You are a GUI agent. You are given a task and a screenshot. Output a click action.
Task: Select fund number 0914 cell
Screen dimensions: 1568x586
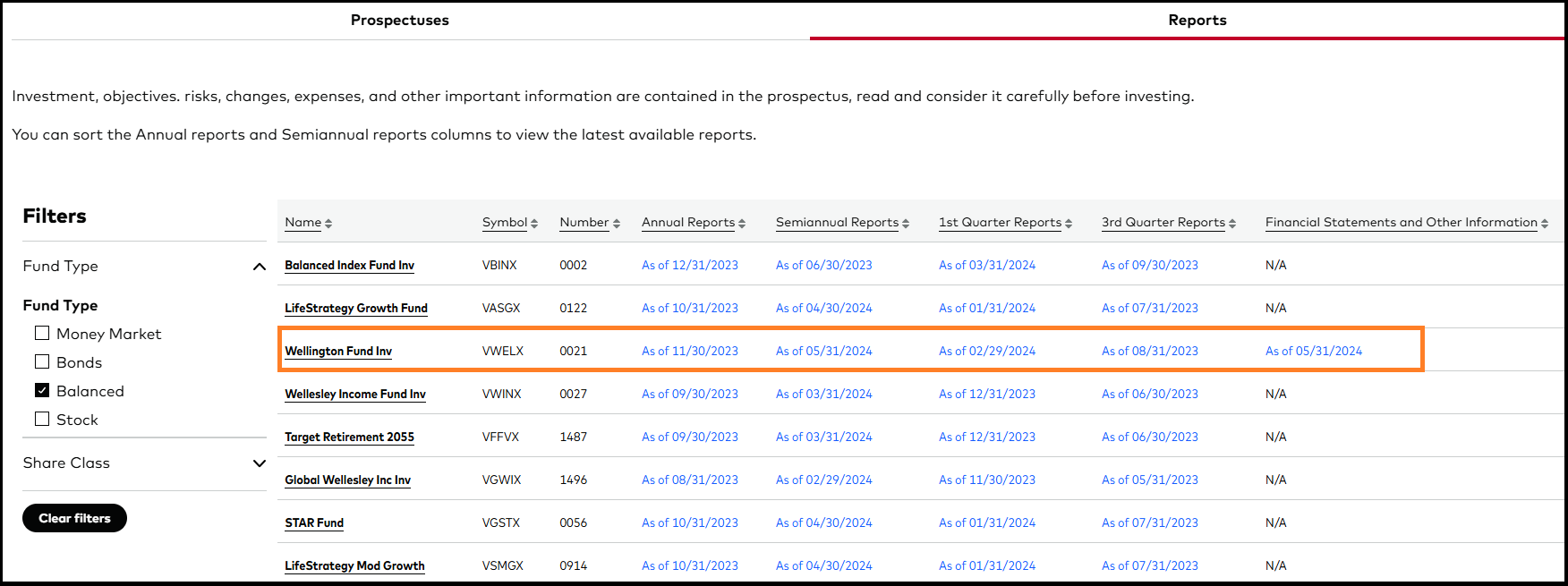(x=574, y=566)
